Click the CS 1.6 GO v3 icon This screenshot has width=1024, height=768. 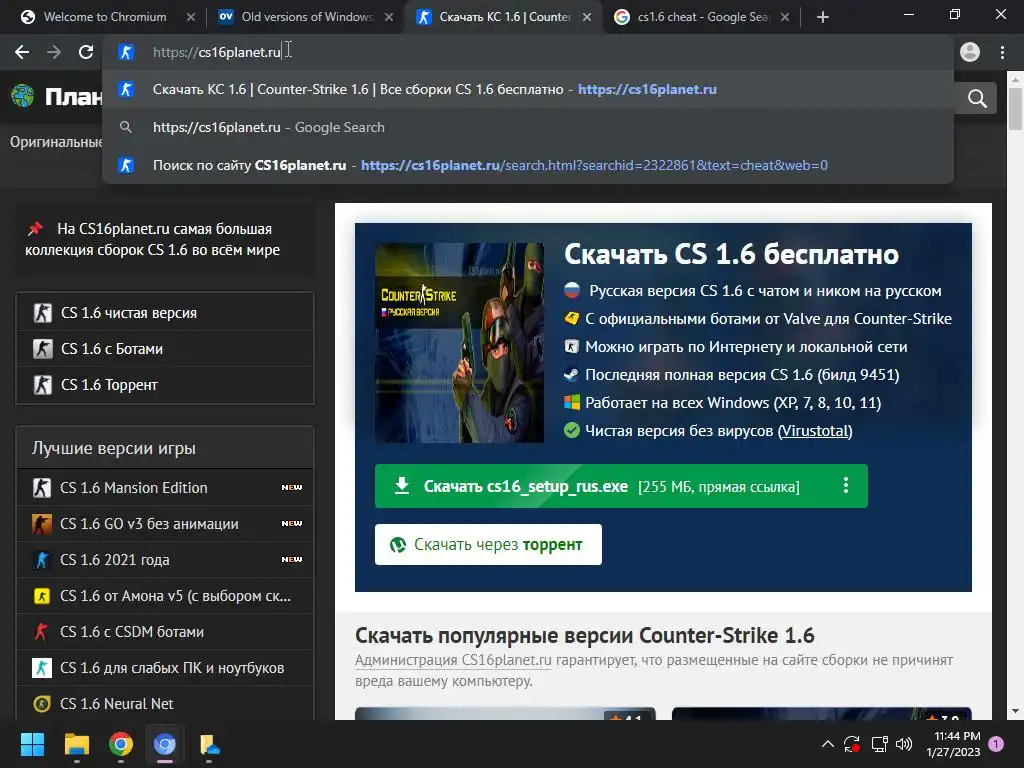click(x=42, y=524)
